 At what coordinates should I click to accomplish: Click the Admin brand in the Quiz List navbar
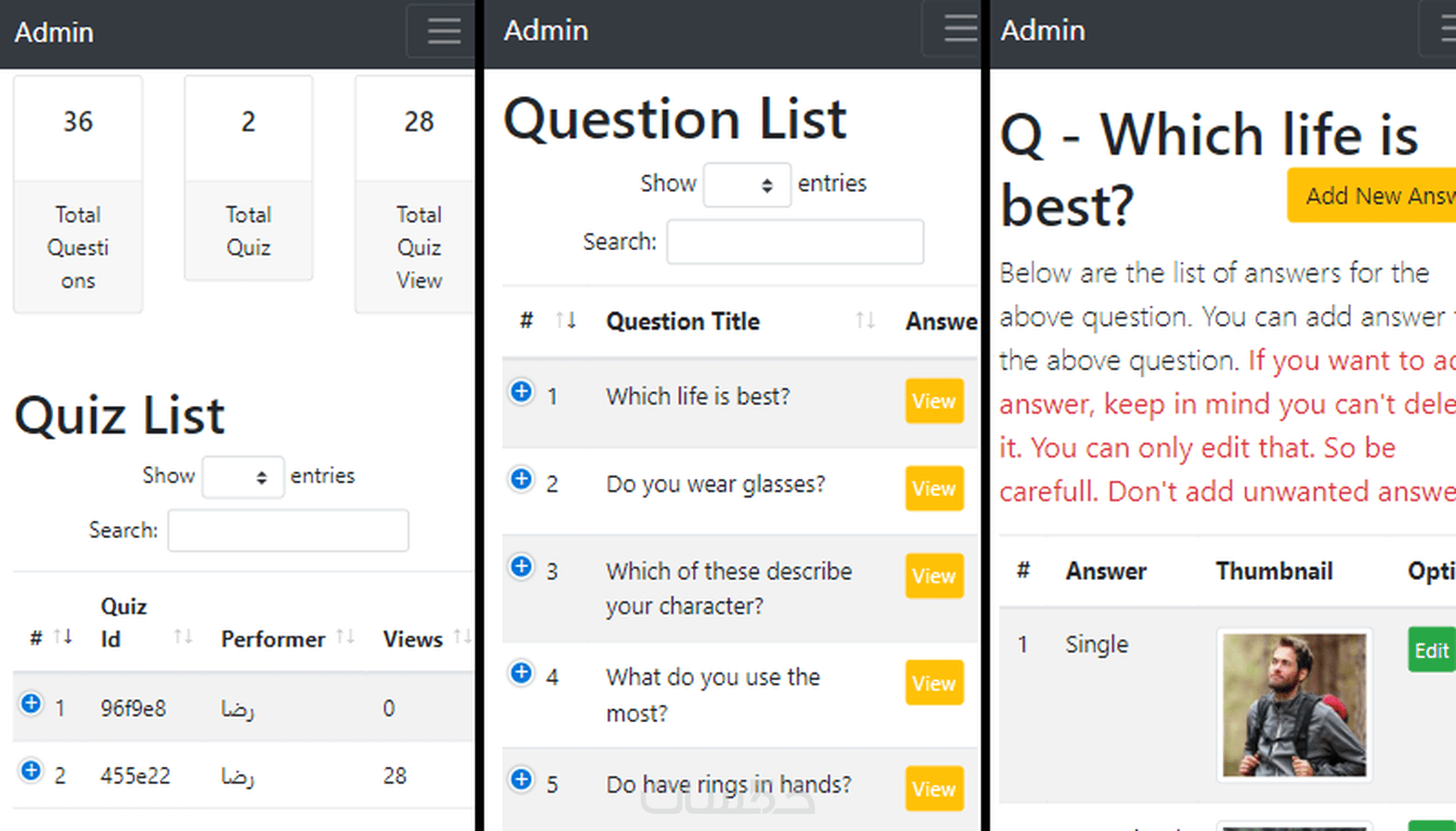tap(54, 33)
